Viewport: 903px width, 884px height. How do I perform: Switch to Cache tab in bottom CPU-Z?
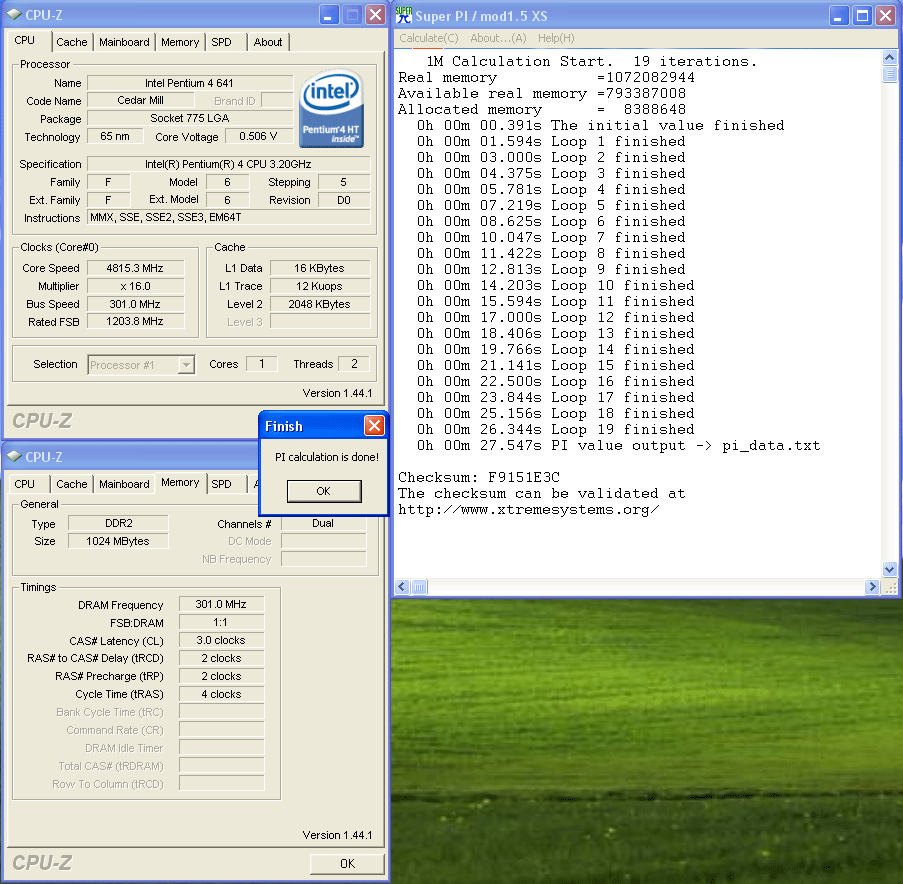(x=72, y=484)
